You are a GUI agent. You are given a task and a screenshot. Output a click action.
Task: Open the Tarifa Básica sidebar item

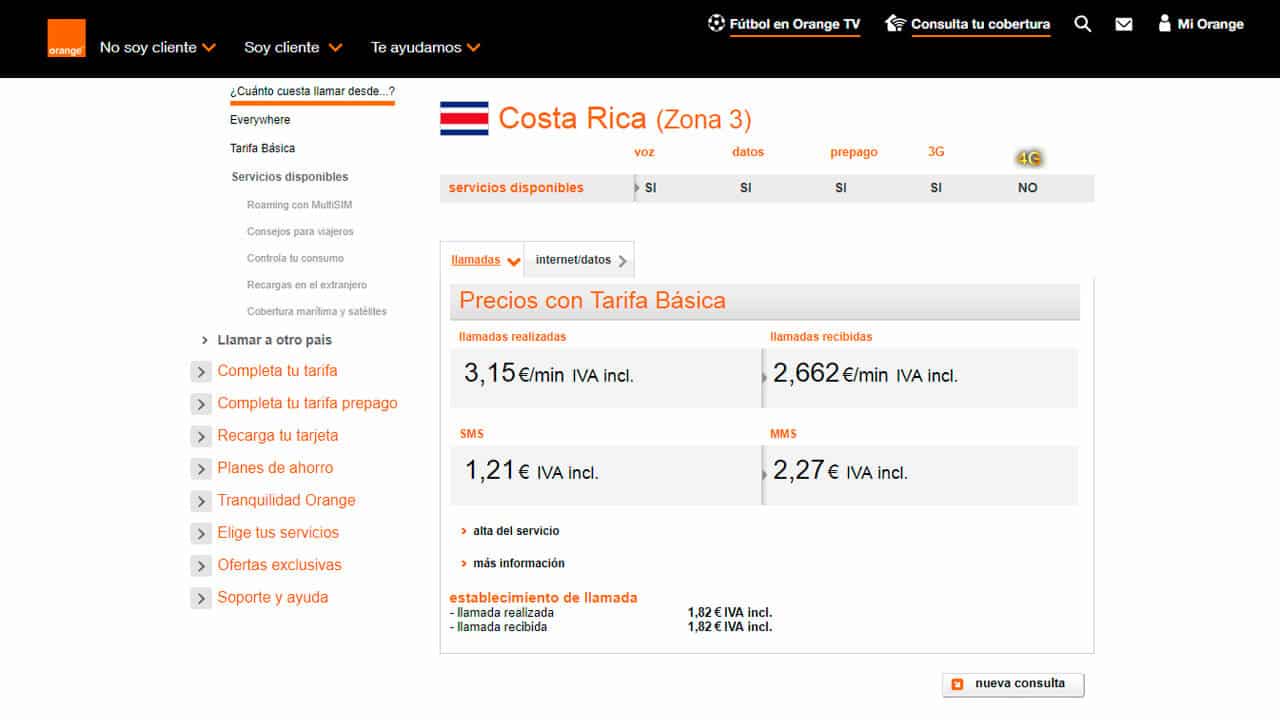pyautogui.click(x=262, y=148)
